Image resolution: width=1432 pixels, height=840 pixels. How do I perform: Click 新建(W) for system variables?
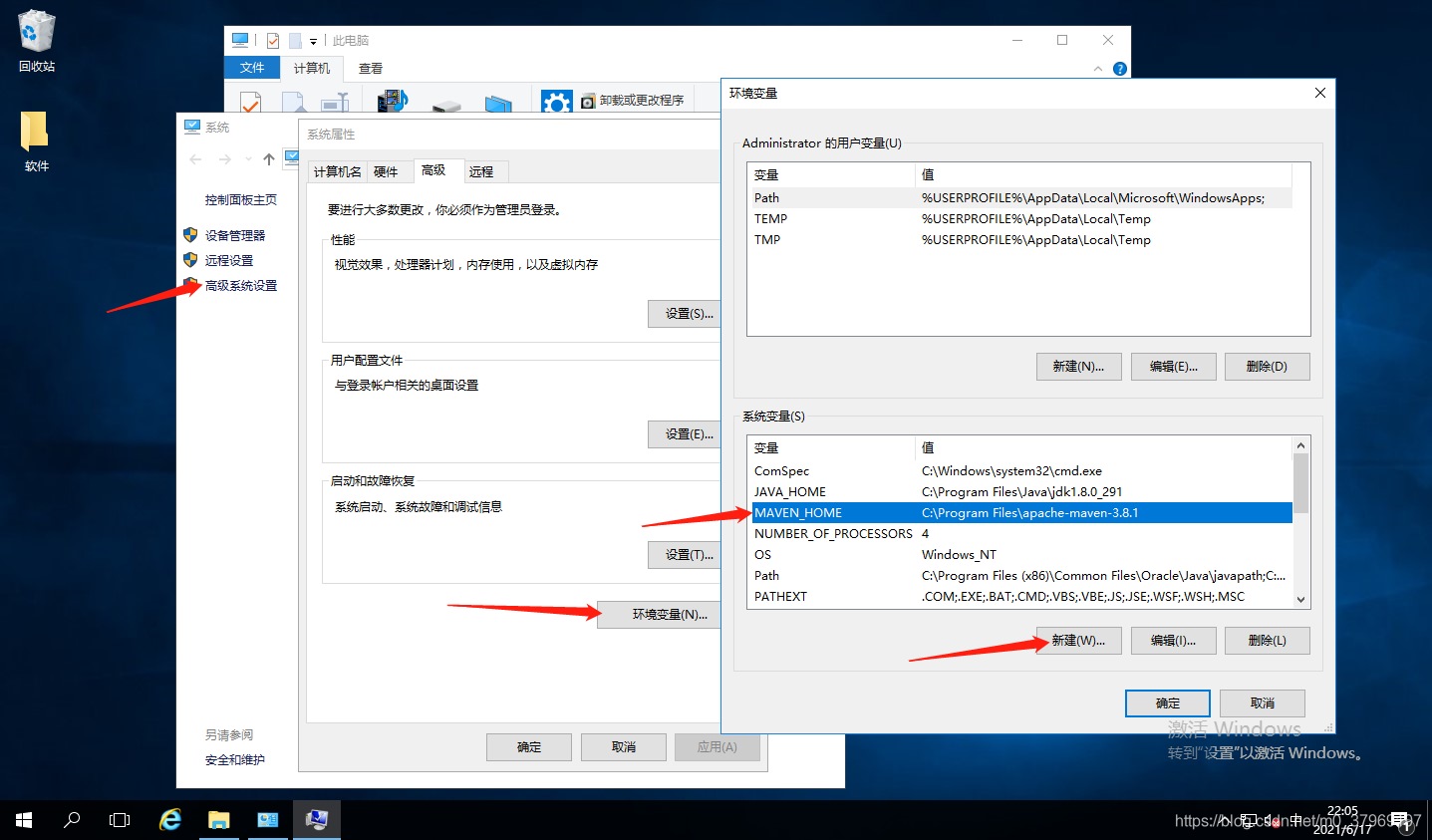(x=1078, y=641)
